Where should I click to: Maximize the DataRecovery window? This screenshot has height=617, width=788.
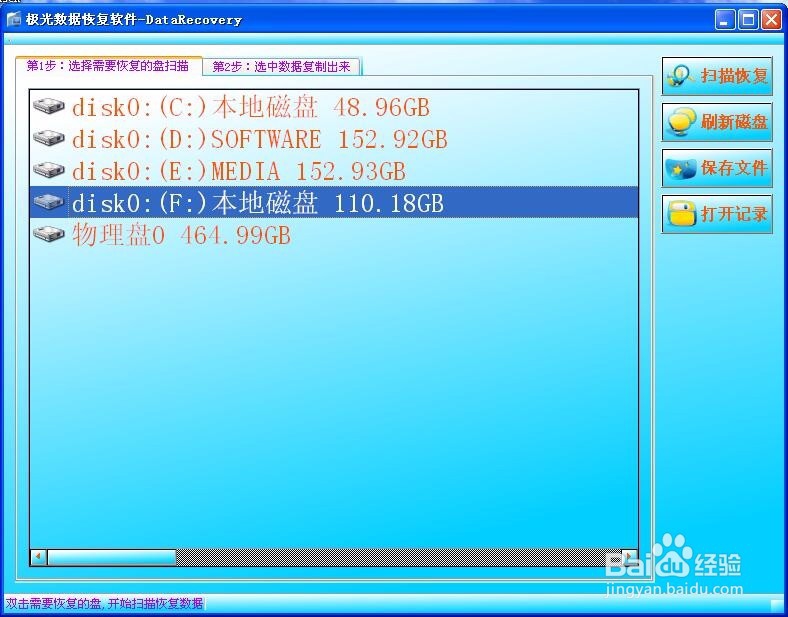[748, 20]
